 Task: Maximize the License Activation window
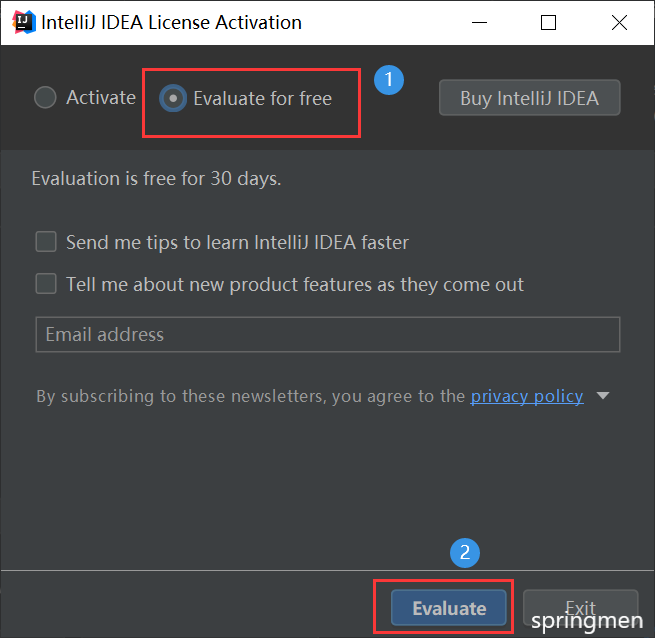[x=548, y=23]
